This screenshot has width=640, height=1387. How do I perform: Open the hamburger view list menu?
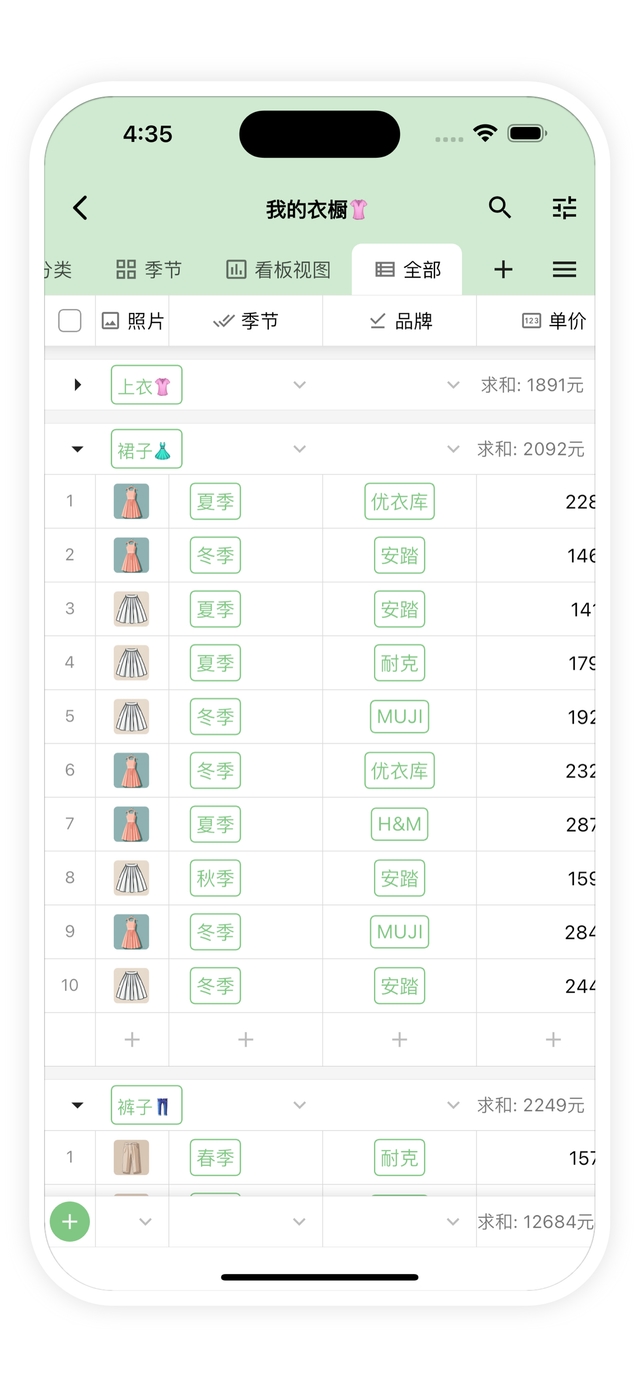[x=565, y=269]
